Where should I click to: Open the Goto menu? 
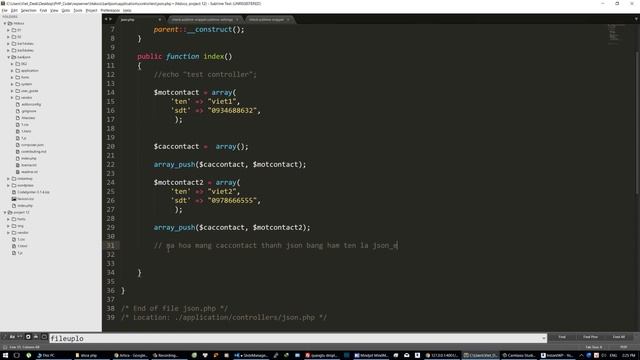pyautogui.click(x=66, y=10)
